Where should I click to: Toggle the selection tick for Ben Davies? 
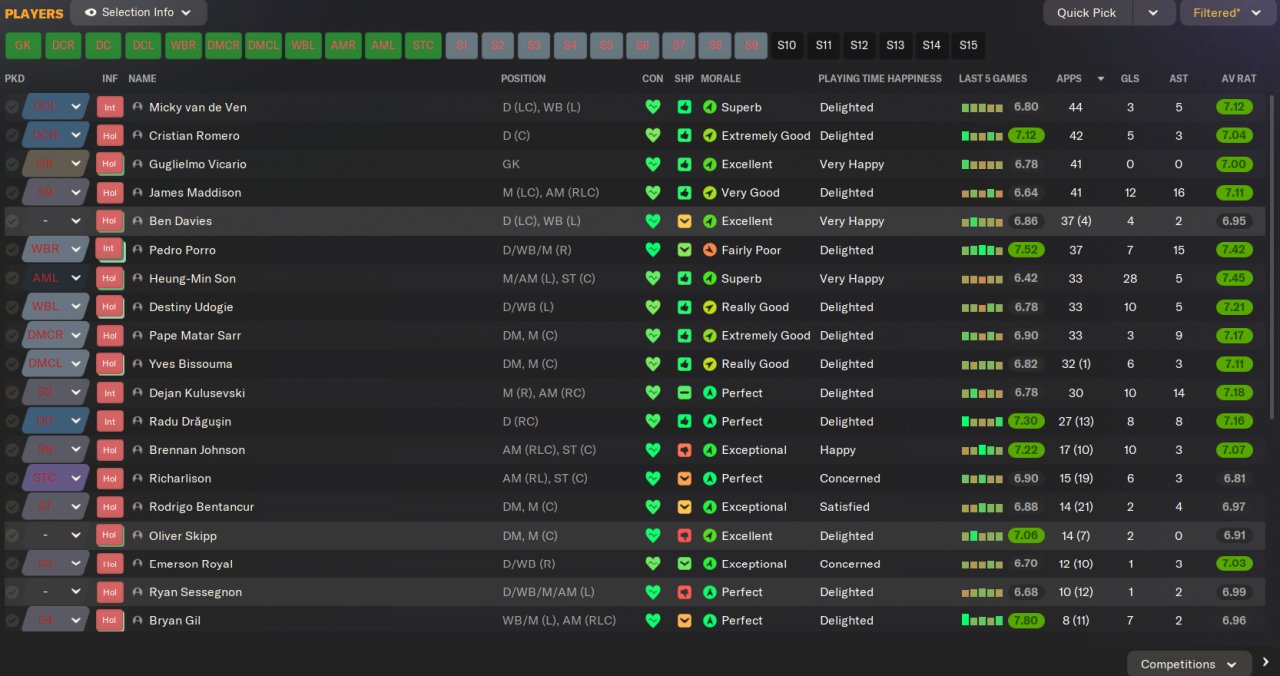pyautogui.click(x=12, y=221)
